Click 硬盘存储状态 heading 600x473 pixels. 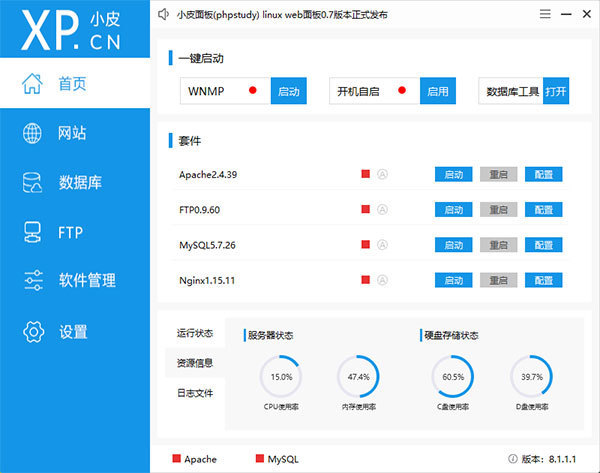click(x=451, y=335)
